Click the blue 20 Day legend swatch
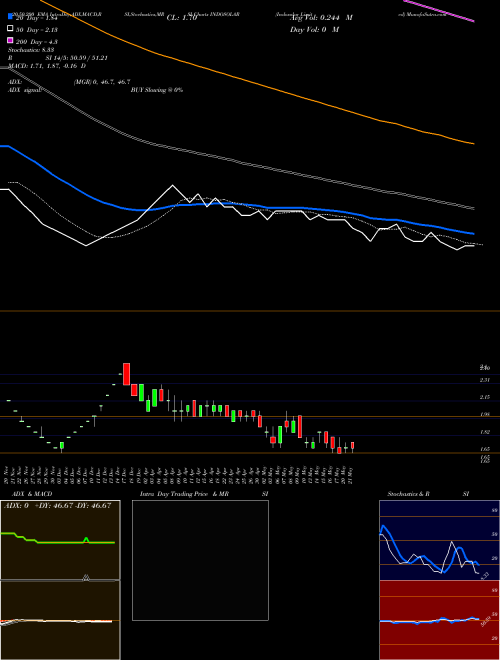 [x=10, y=17]
